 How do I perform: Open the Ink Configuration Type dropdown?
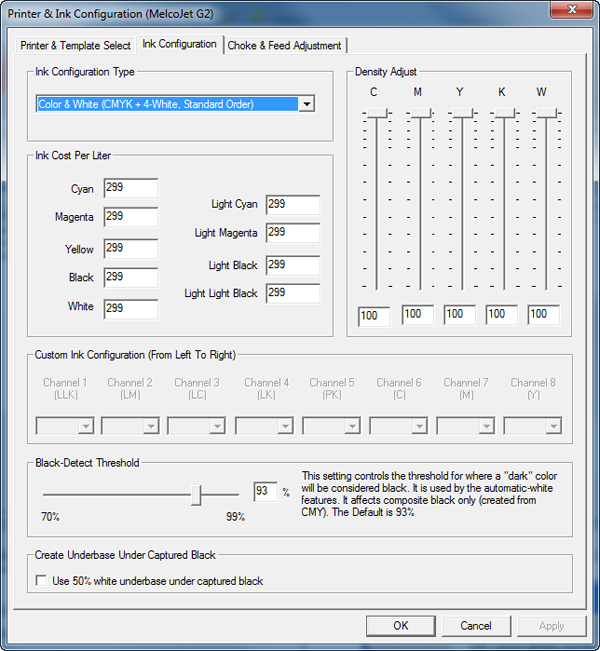tap(307, 104)
